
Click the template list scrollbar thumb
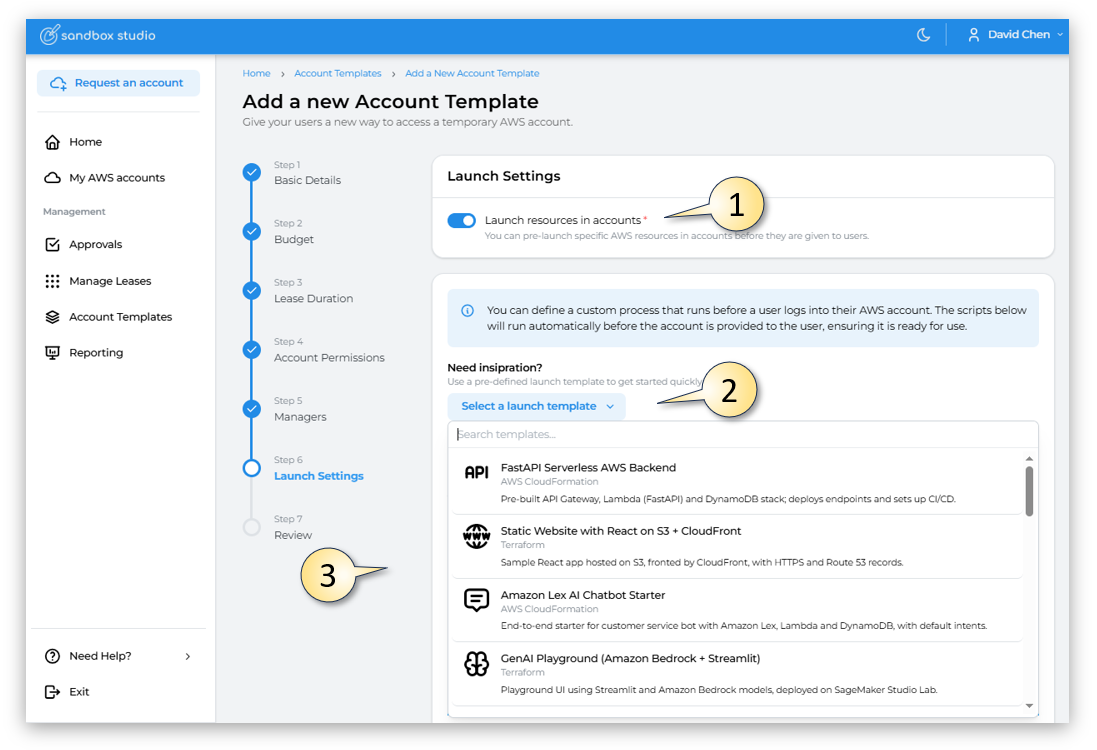(1029, 490)
